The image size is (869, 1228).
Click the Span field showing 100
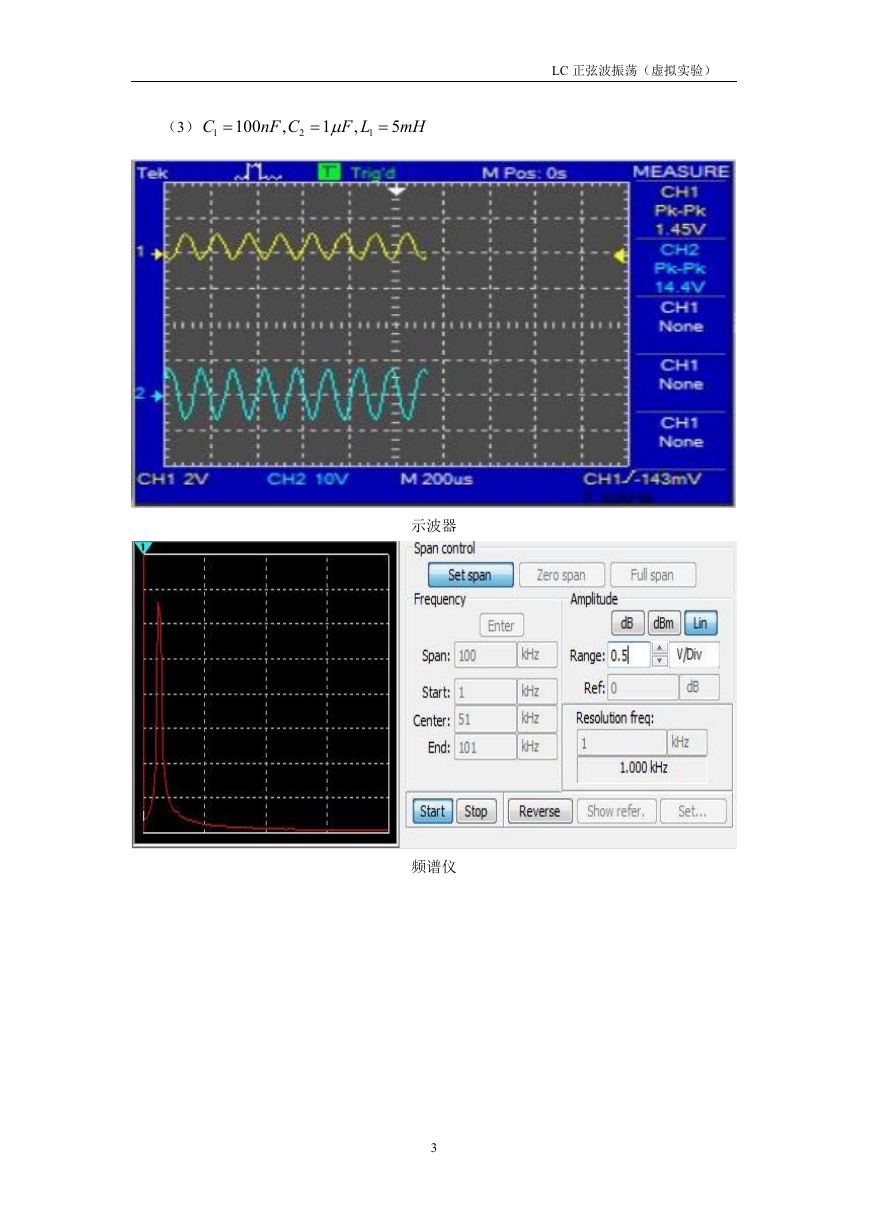tap(484, 656)
